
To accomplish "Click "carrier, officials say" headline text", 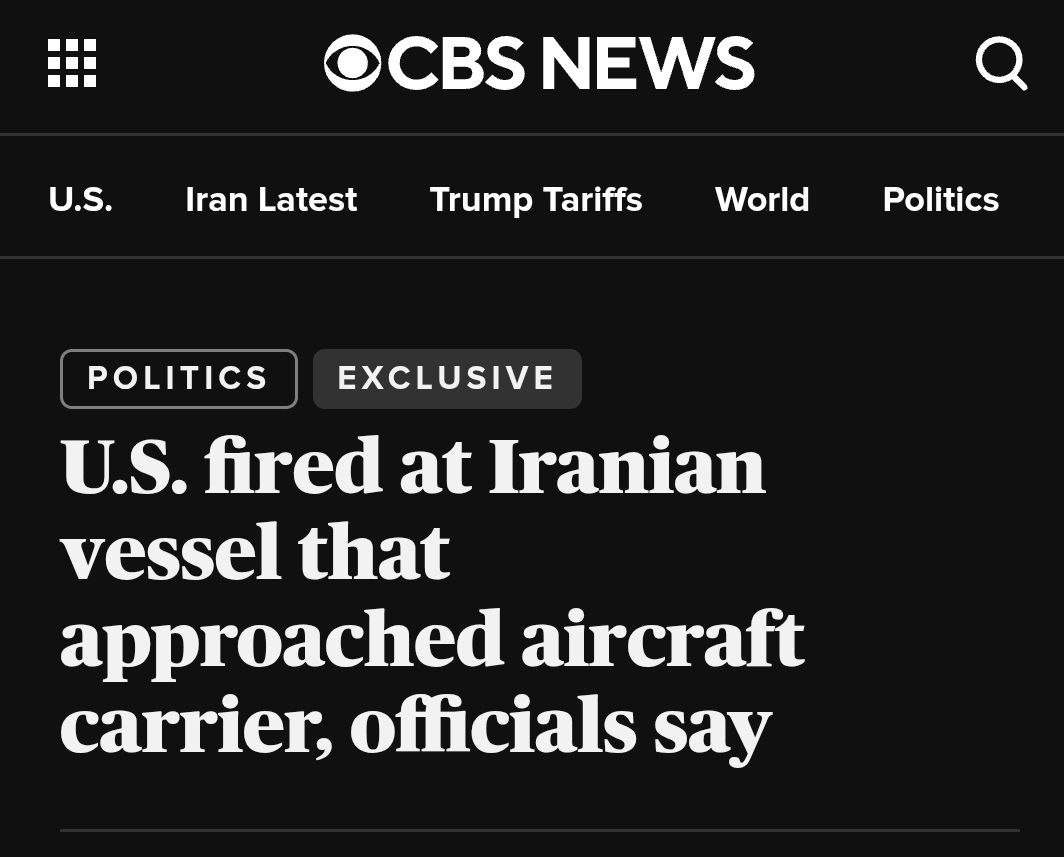I will coord(415,726).
